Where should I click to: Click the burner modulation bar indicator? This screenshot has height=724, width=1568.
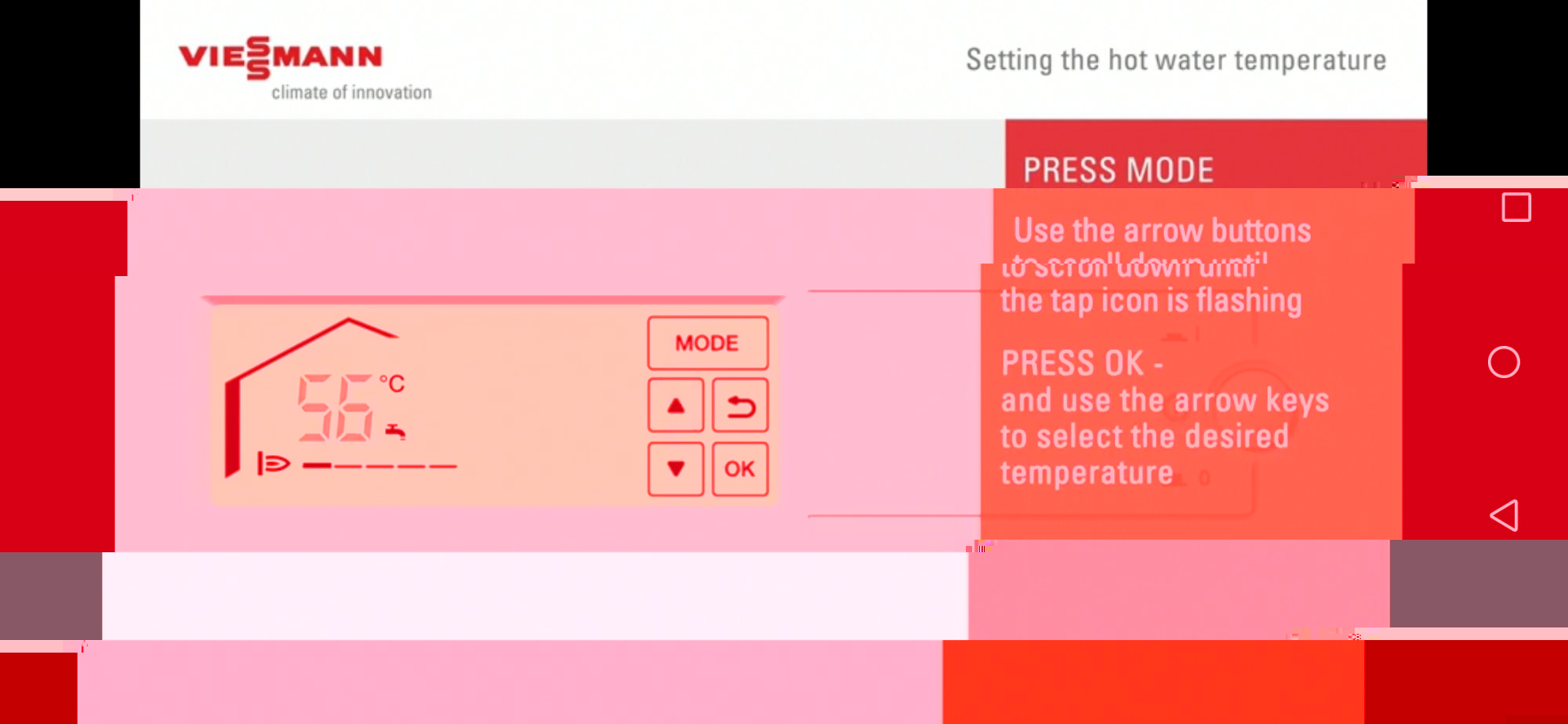(x=380, y=466)
